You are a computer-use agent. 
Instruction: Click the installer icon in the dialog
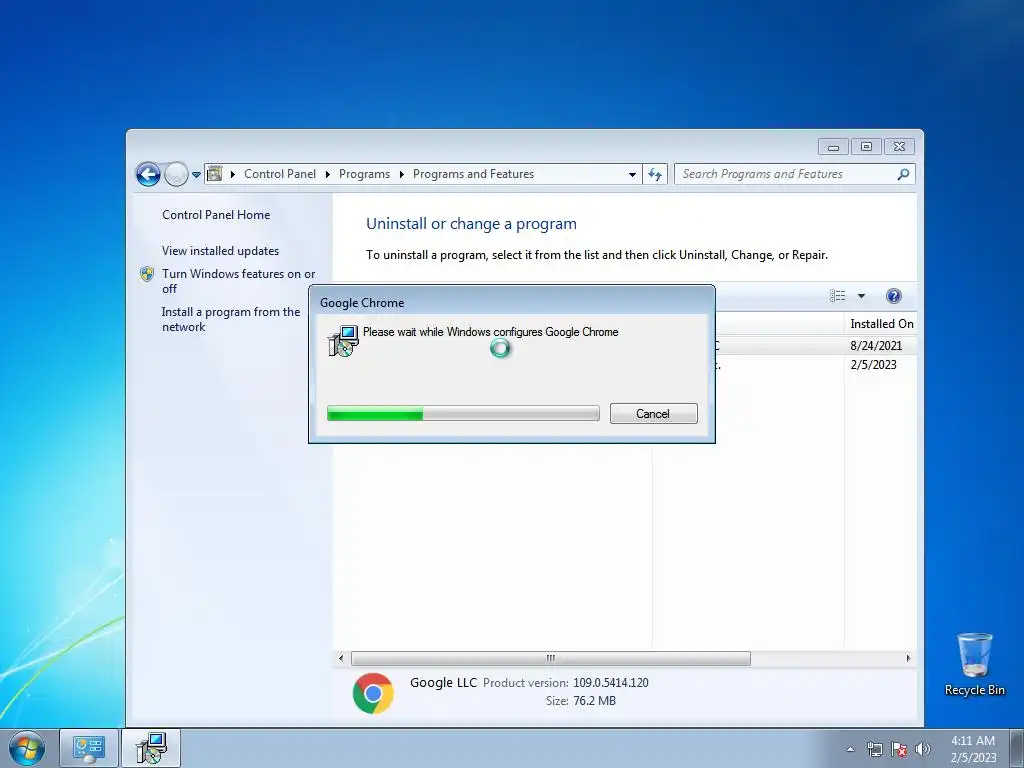[x=343, y=341]
